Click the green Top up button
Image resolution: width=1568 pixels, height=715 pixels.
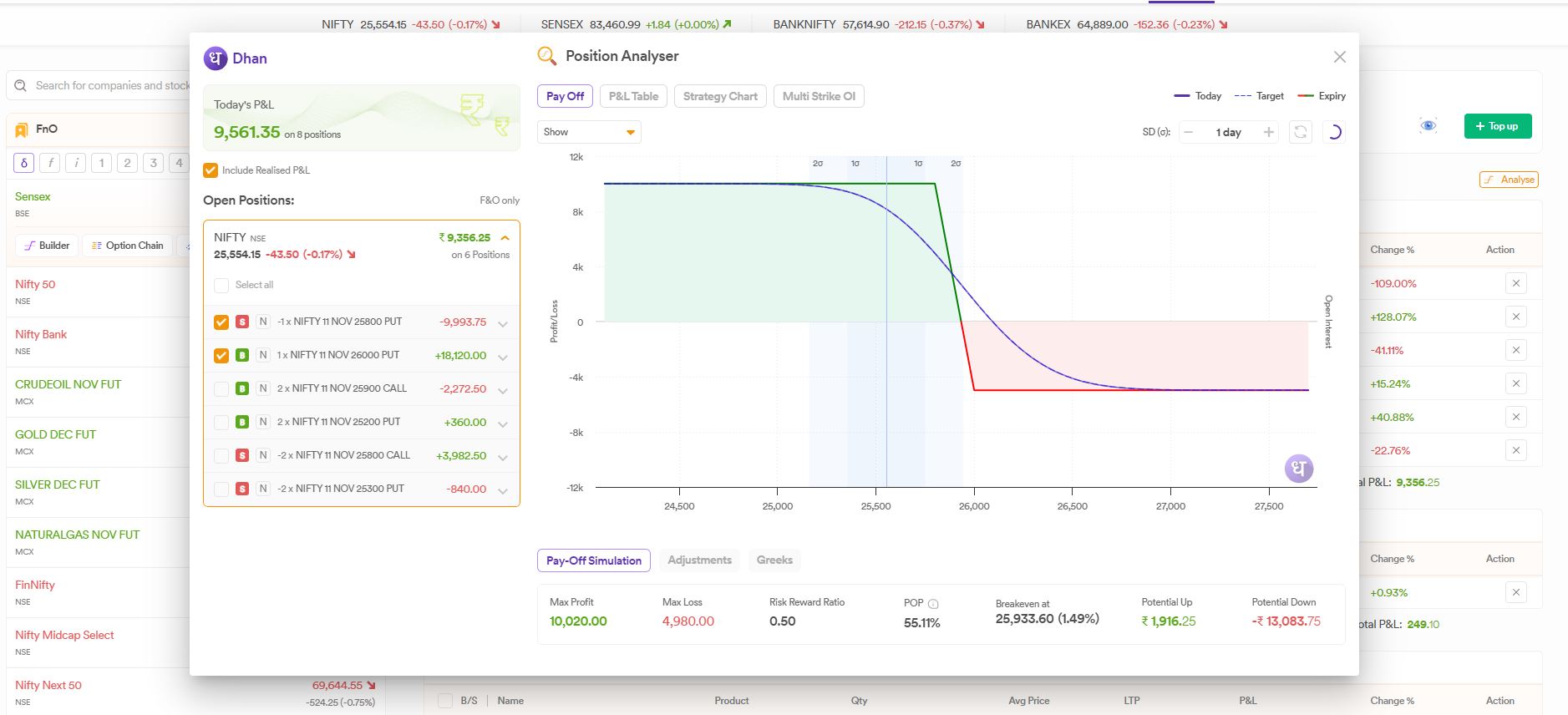(x=1497, y=126)
